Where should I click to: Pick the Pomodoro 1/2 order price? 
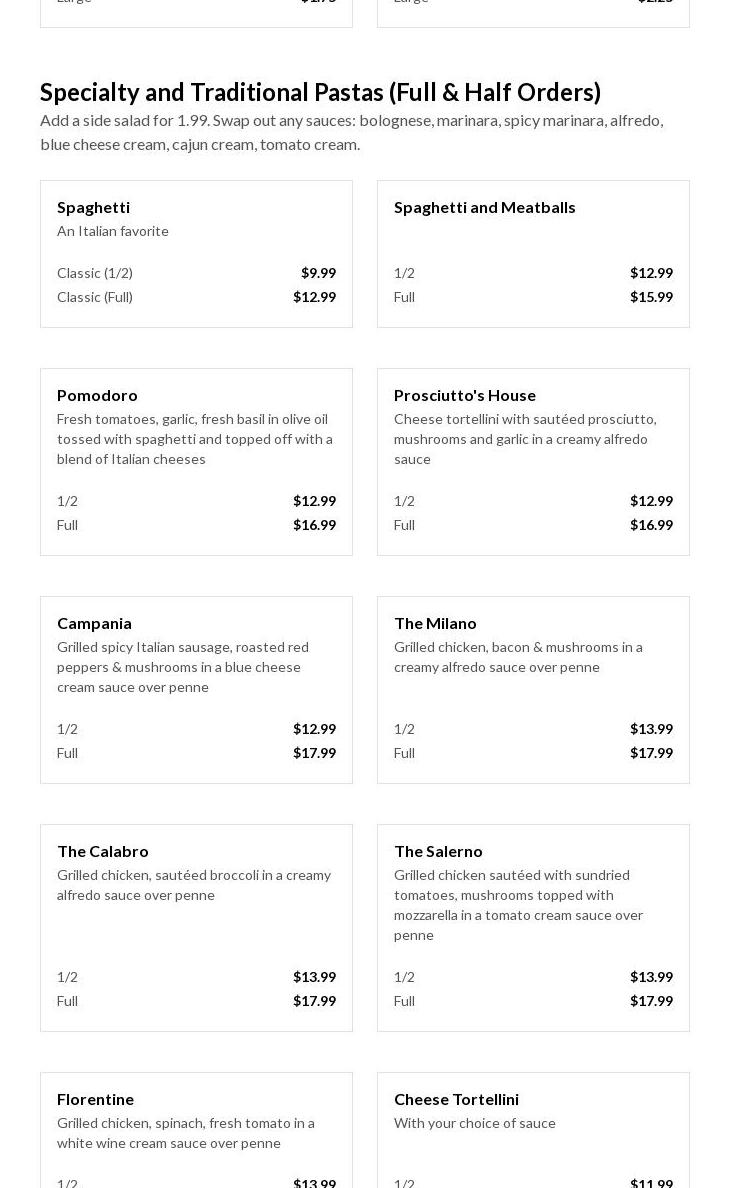tap(196, 501)
